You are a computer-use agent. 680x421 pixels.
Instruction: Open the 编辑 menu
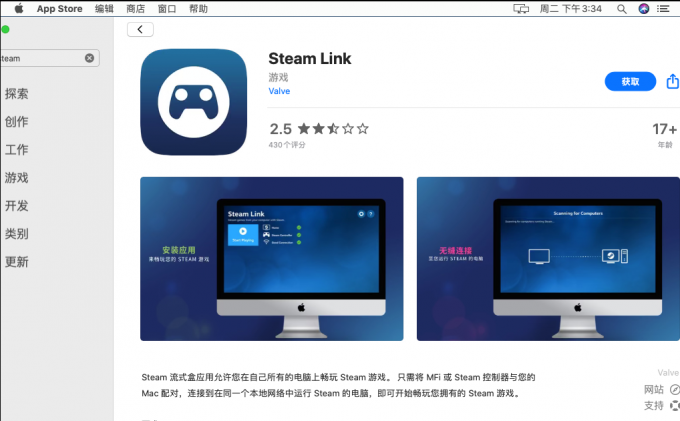tap(104, 9)
